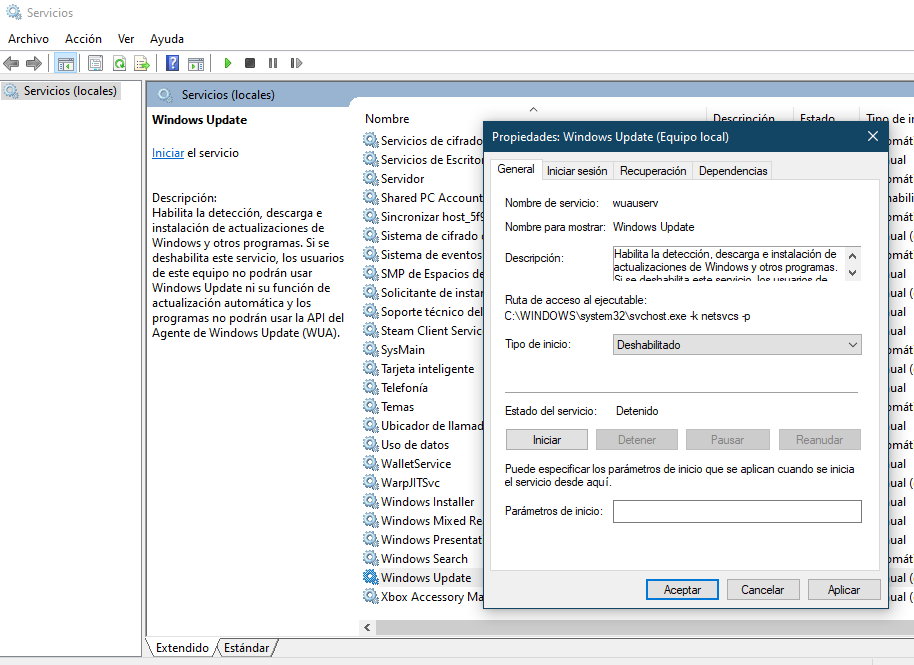Click the Parámetros de inicio input field
Viewport: 914px width, 665px height.
pos(736,511)
